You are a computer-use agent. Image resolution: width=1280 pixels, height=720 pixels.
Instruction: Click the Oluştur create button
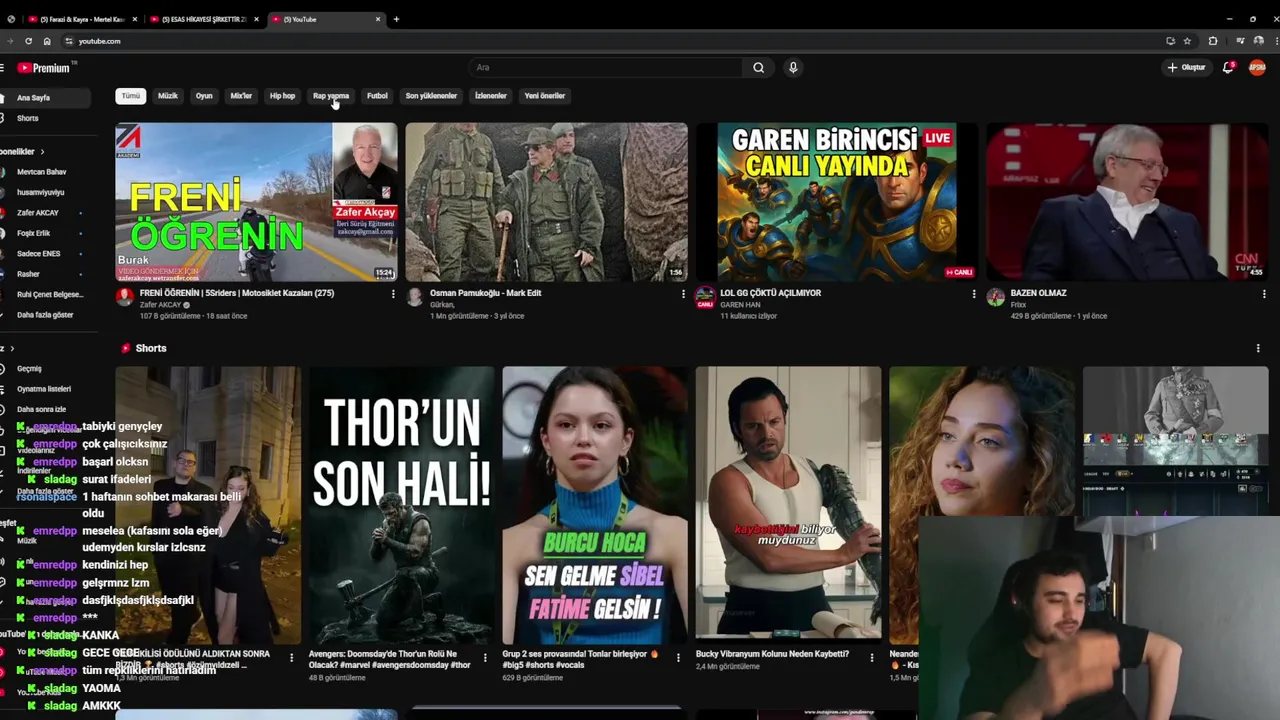pyautogui.click(x=1187, y=68)
